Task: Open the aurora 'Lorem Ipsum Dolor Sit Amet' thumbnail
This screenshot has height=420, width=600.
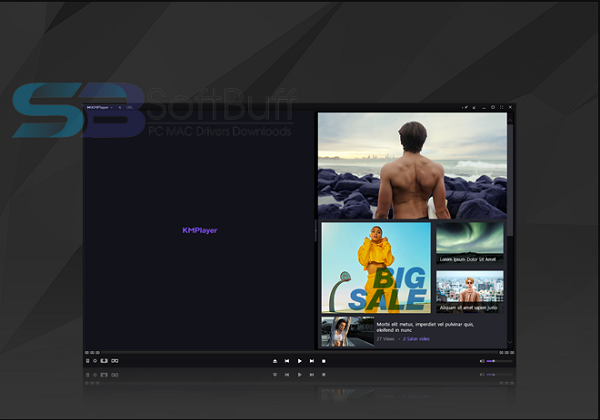Action: coord(470,243)
